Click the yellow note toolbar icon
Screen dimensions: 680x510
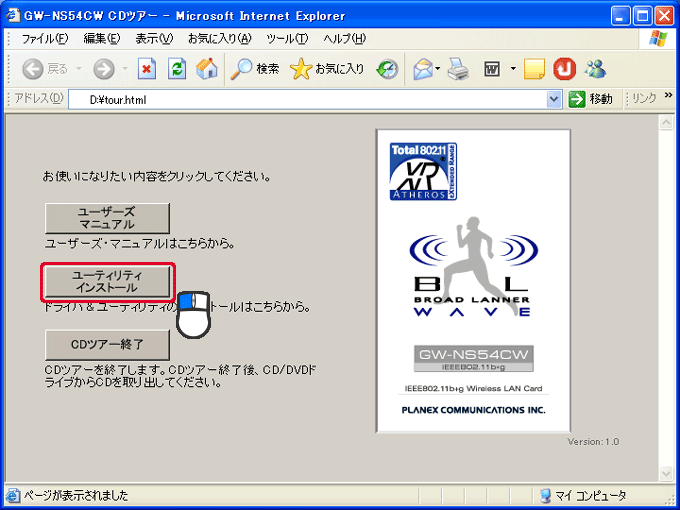click(x=534, y=69)
